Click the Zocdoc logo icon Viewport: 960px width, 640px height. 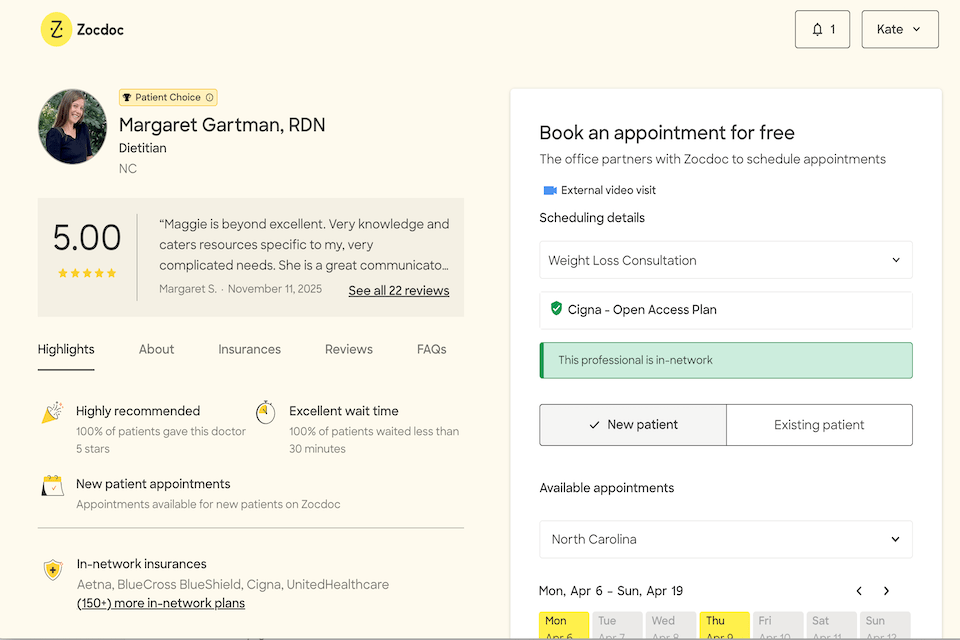[57, 30]
